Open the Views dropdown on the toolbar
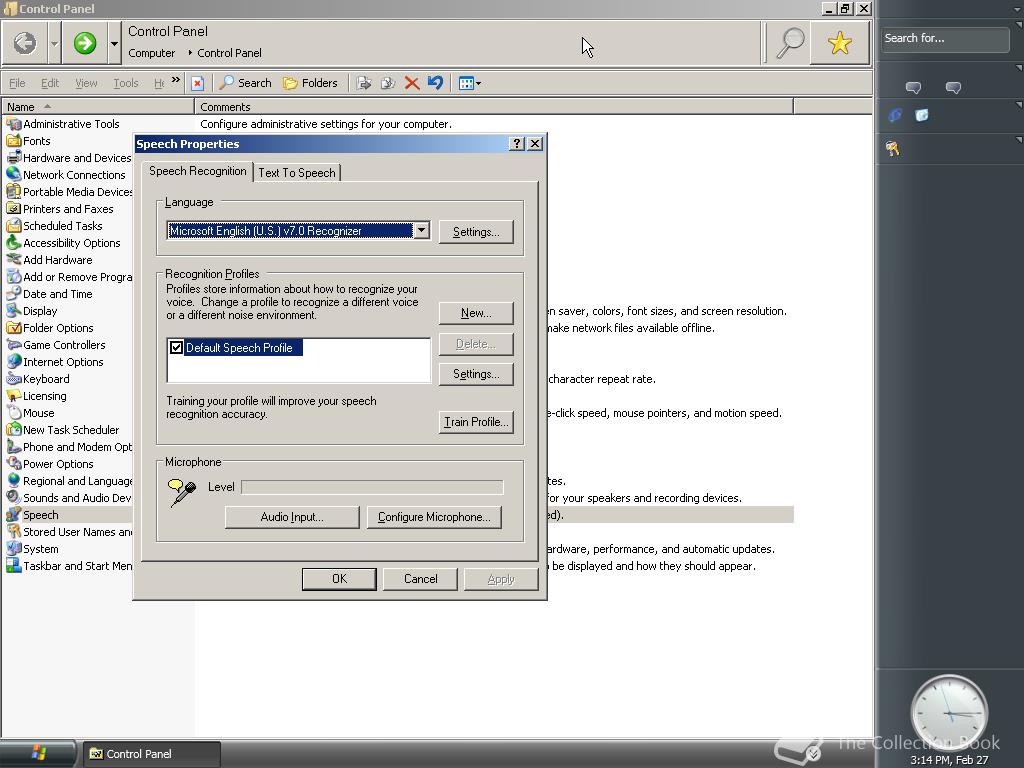 pyautogui.click(x=469, y=83)
